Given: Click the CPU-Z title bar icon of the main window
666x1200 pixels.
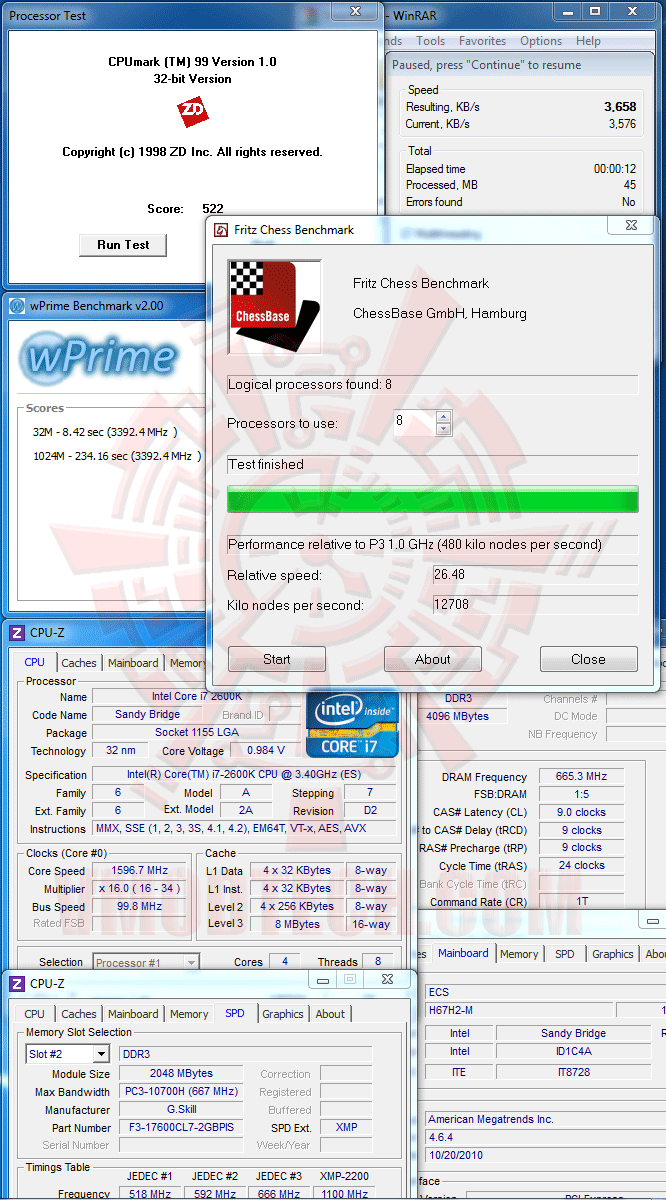Looking at the screenshot, I should point(17,632).
